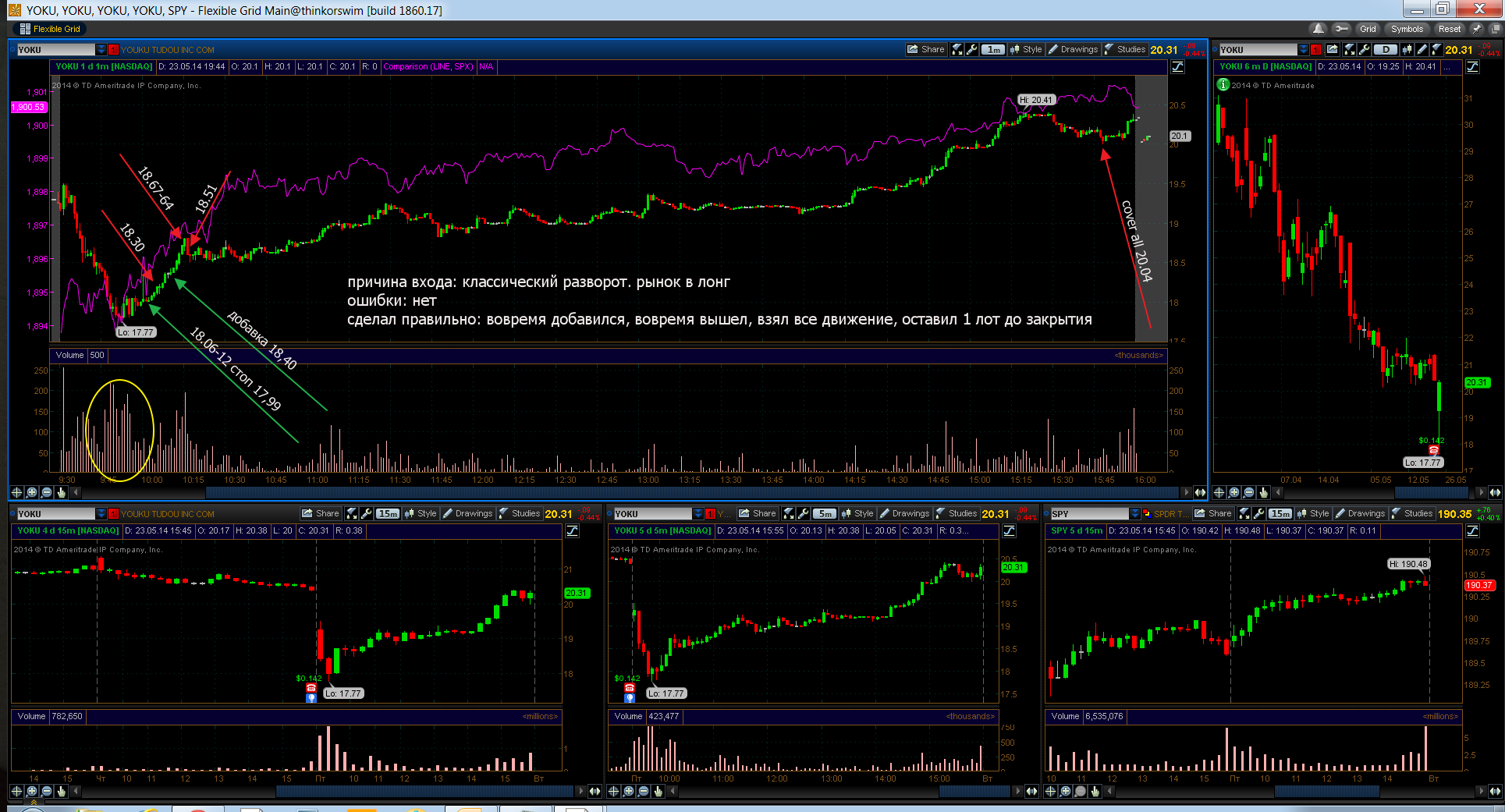
Task: Expand symbol dropdown on daily YOKU chart
Action: 1303,50
